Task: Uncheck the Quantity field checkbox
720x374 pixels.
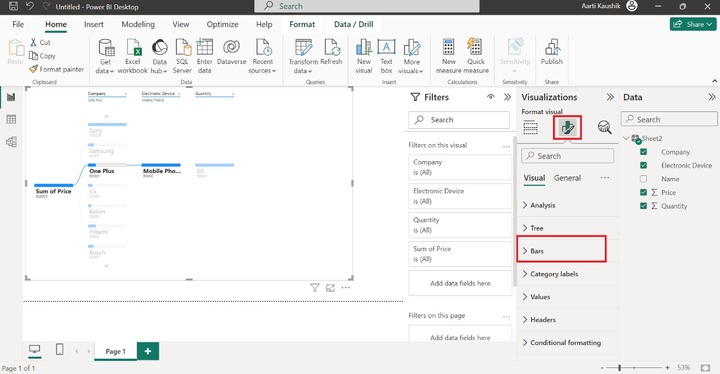Action: click(643, 206)
